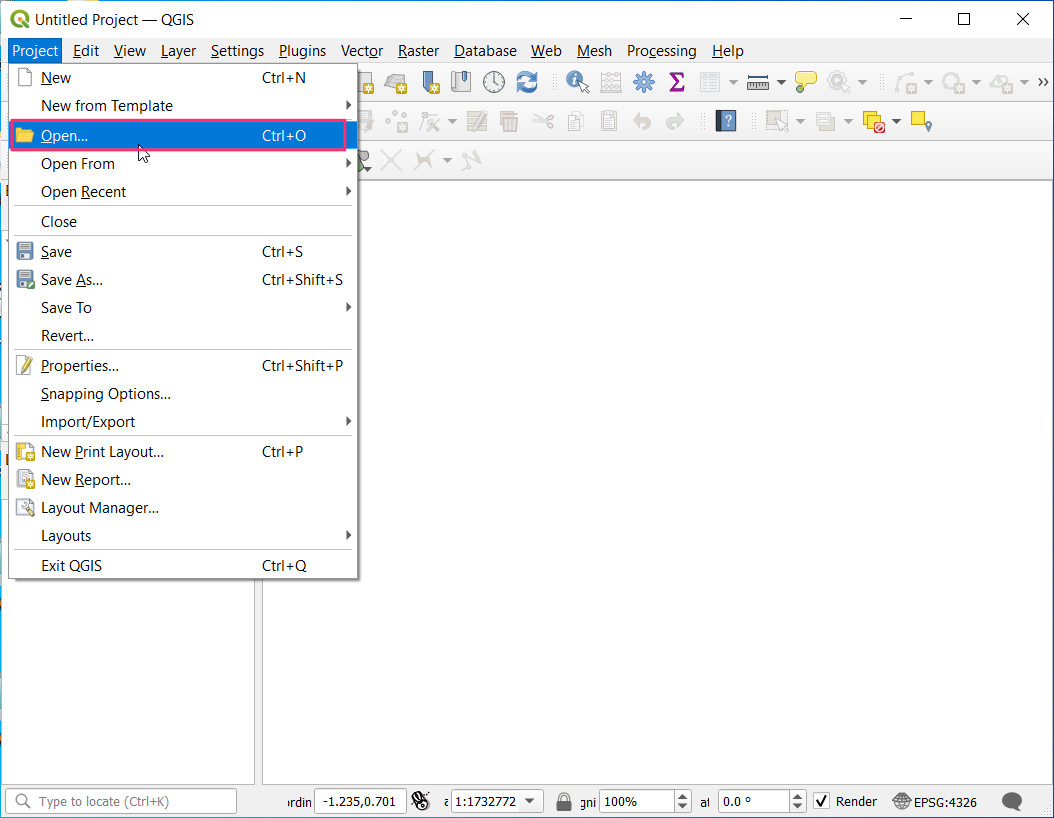Click the Redo arrow icon
The image size is (1054, 818).
coord(675,122)
